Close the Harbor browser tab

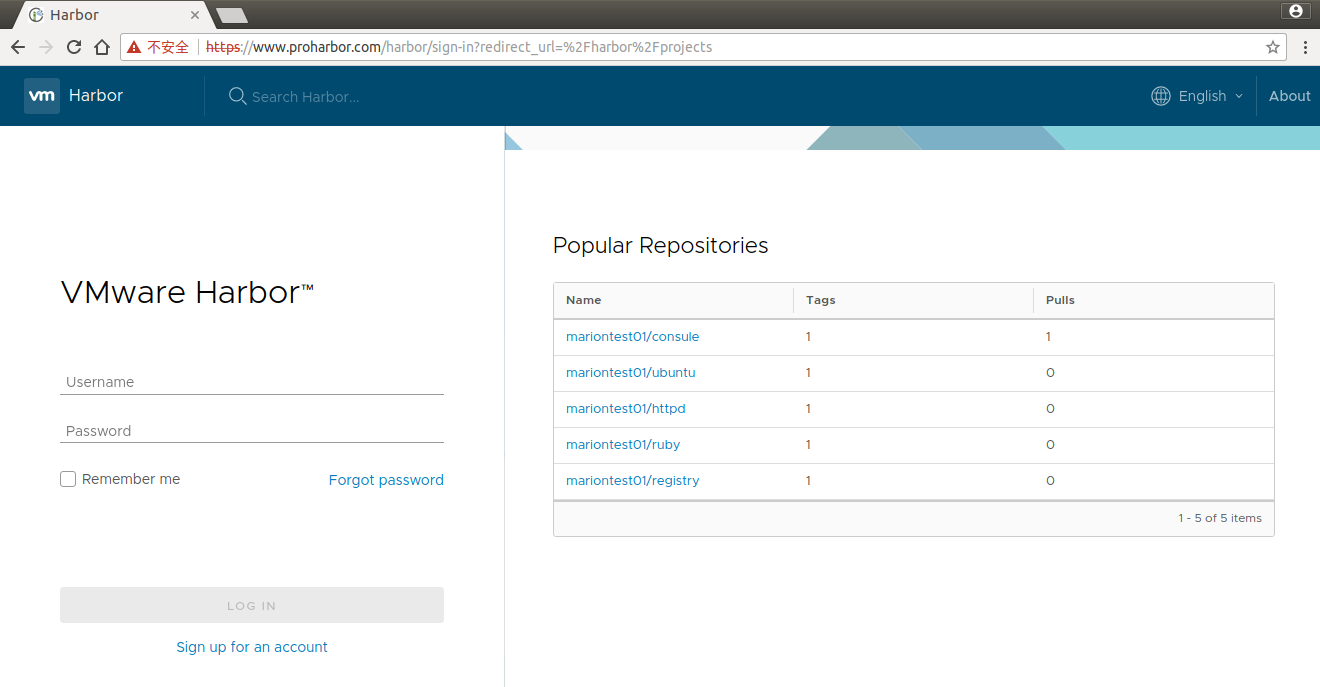(193, 15)
